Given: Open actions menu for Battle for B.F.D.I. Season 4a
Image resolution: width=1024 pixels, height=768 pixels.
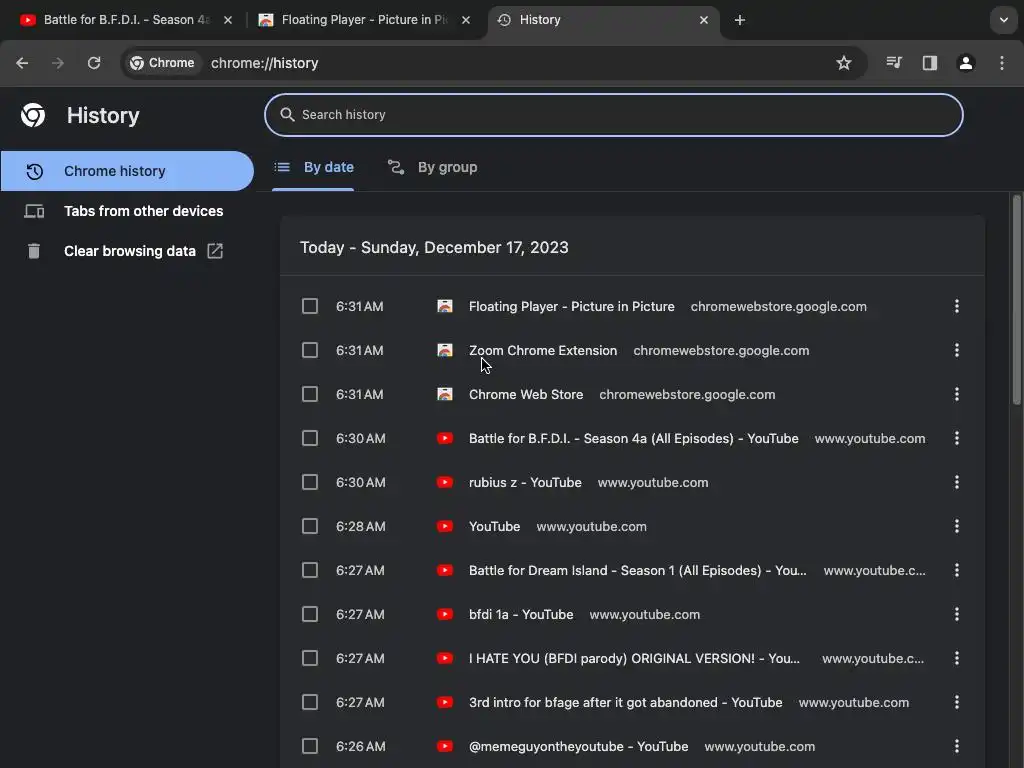Looking at the screenshot, I should tap(957, 438).
